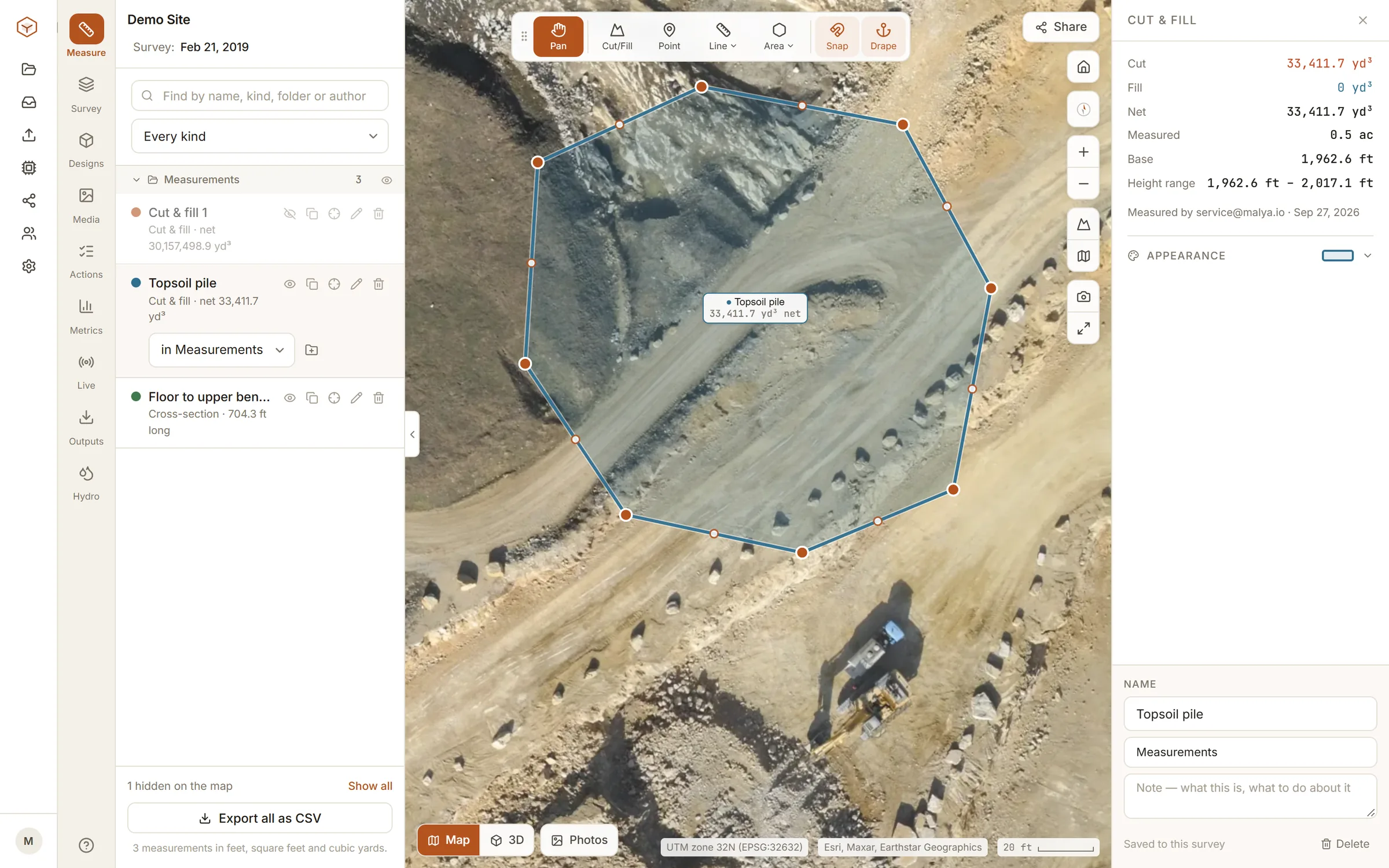Screen dimensions: 1389x868
Task: Open the Every kind filter dropdown
Action: (260, 136)
